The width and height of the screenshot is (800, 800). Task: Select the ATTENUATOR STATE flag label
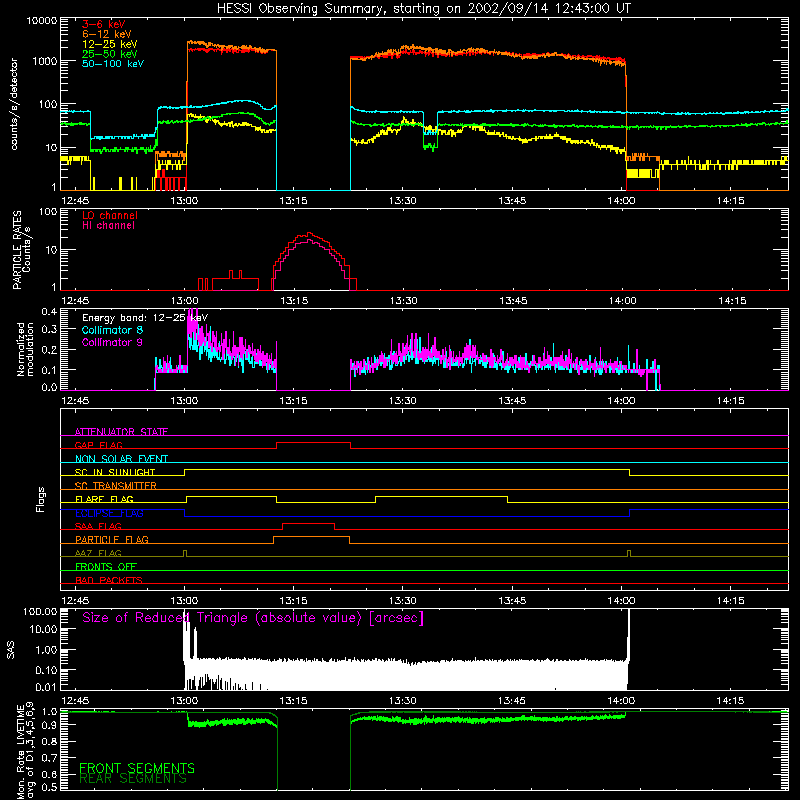click(x=121, y=432)
